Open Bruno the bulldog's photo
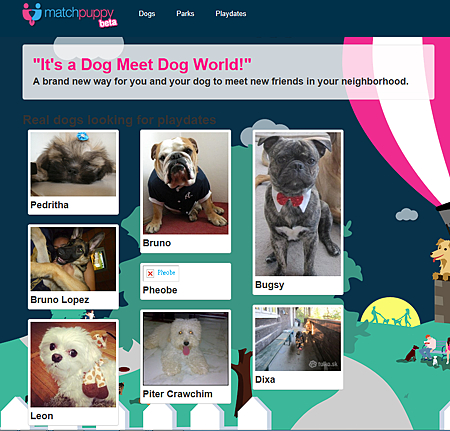The width and height of the screenshot is (450, 431). (186, 183)
